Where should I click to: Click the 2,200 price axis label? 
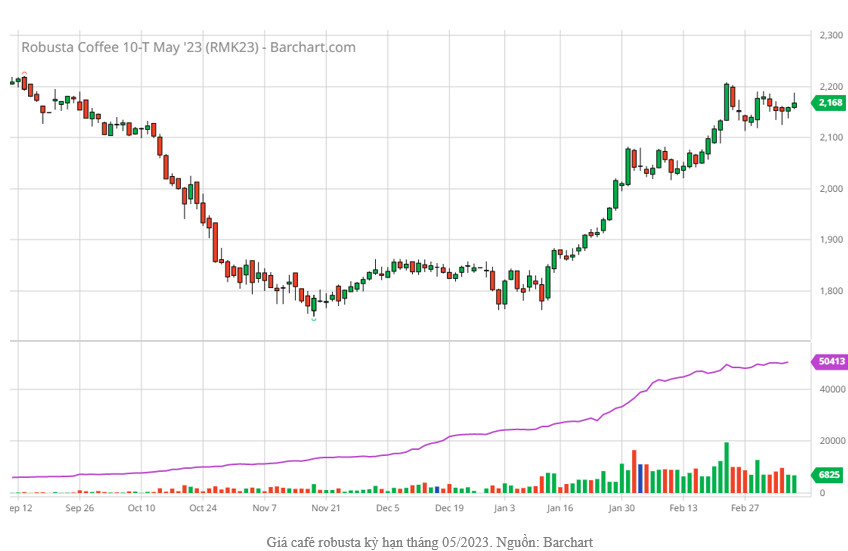[x=831, y=87]
